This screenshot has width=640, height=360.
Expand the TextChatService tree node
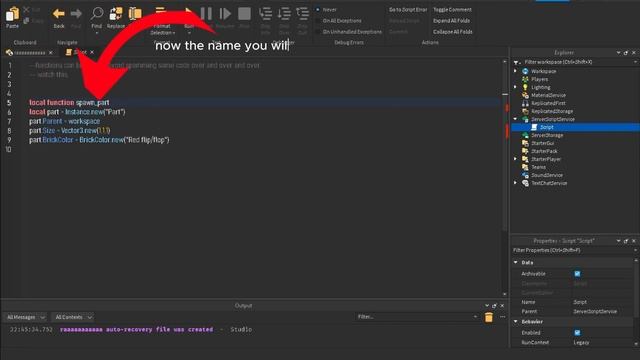tap(516, 183)
